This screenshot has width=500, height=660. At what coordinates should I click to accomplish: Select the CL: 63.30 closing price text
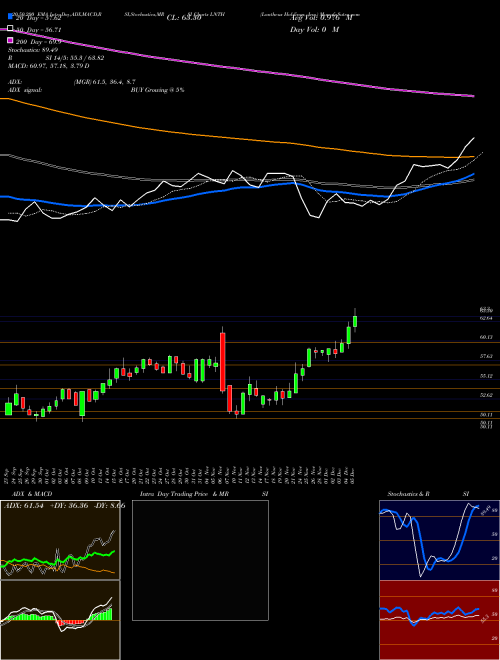point(184,18)
